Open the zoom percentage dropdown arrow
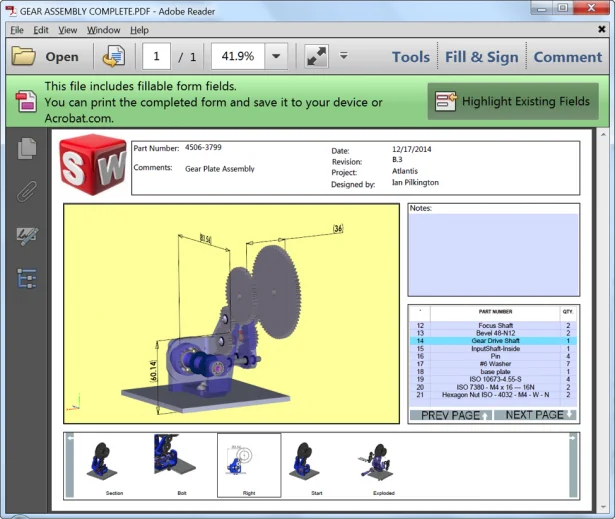 pos(276,57)
